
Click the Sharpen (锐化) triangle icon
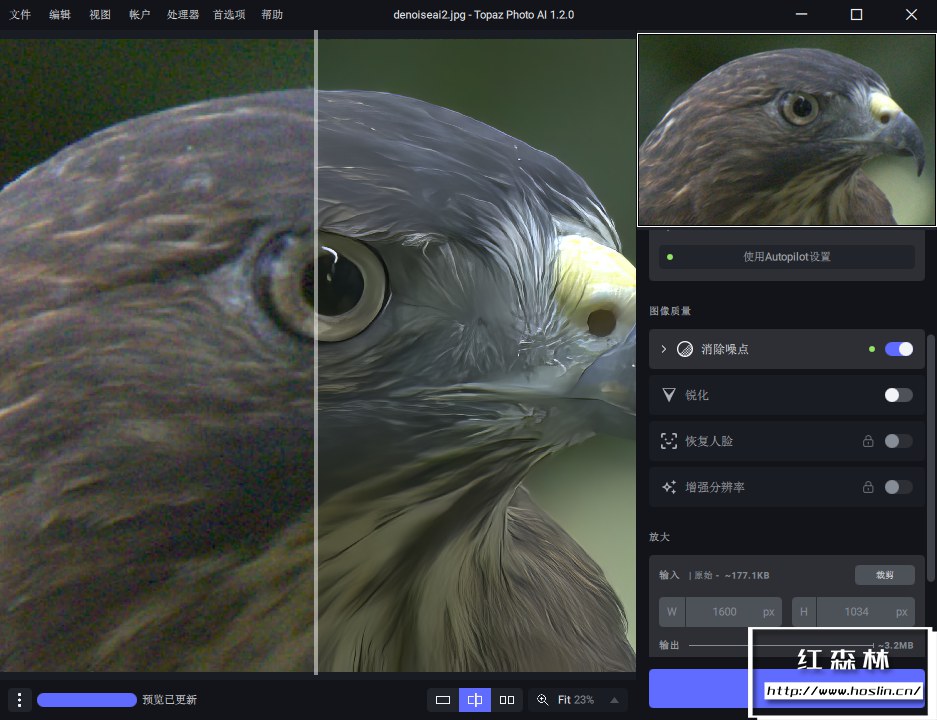coord(669,395)
